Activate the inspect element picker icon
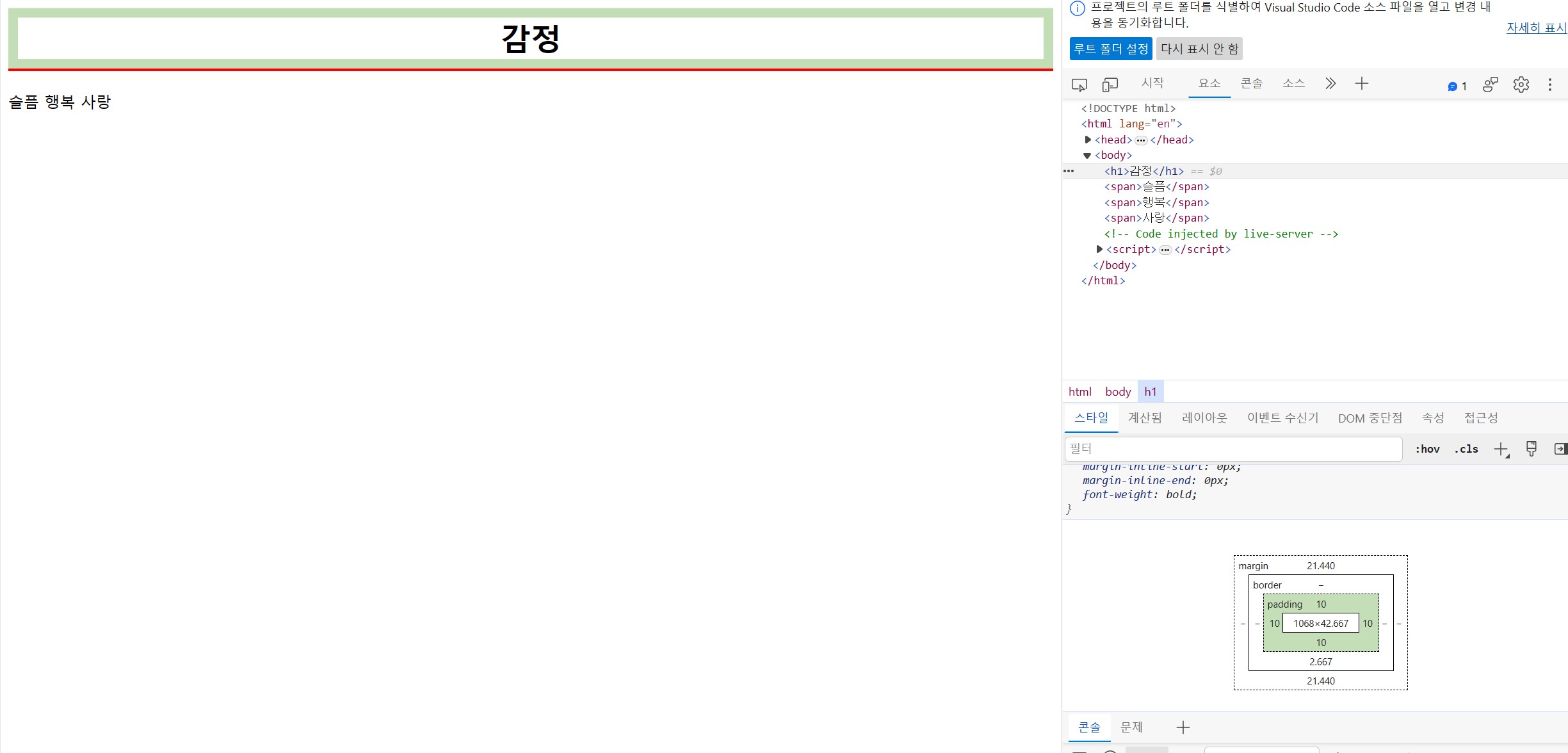This screenshot has width=1568, height=753. click(x=1079, y=85)
